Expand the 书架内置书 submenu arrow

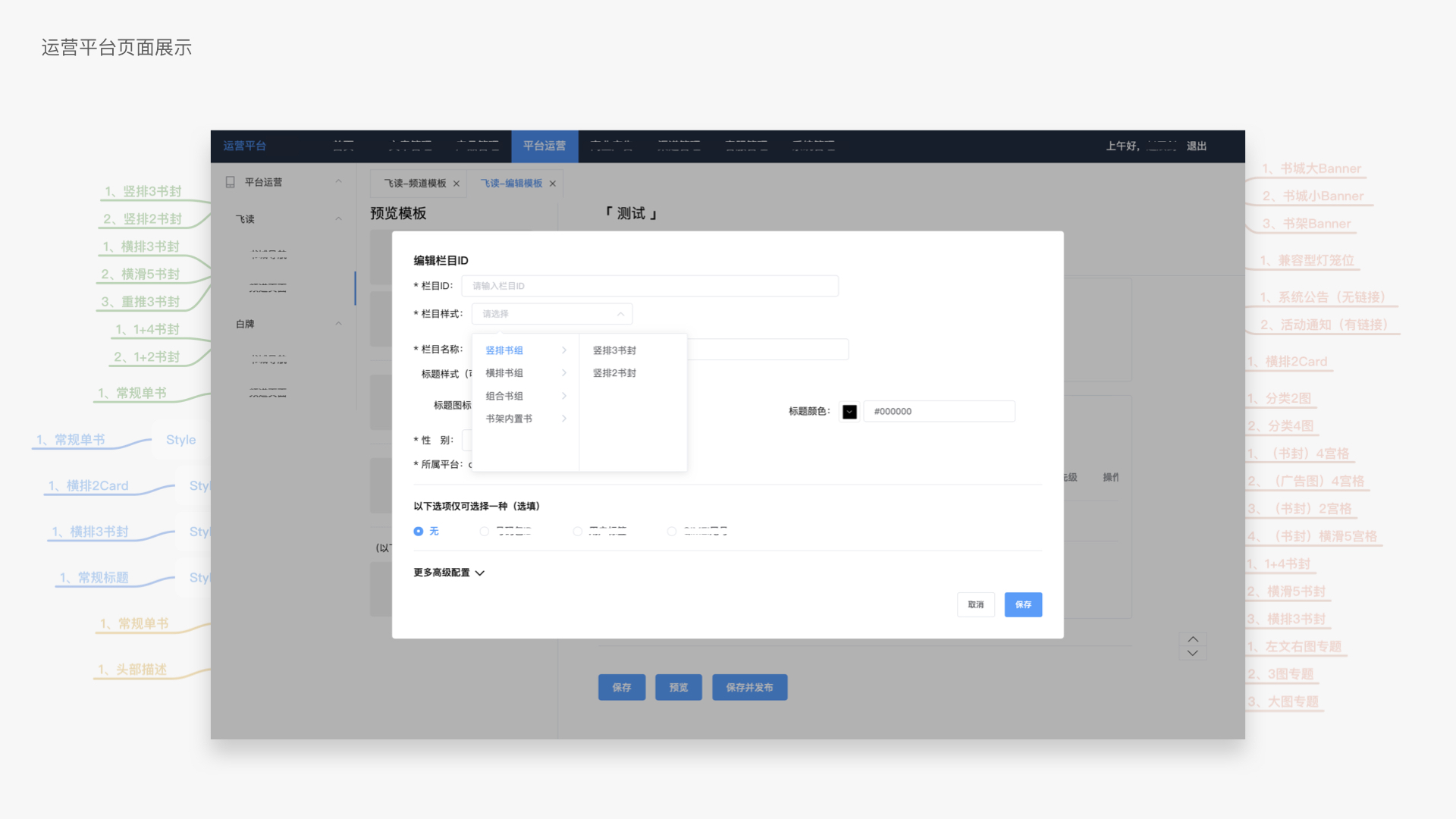(564, 419)
